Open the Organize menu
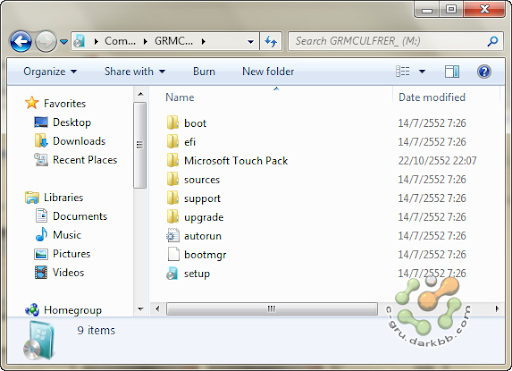The height and width of the screenshot is (371, 512). tap(50, 71)
